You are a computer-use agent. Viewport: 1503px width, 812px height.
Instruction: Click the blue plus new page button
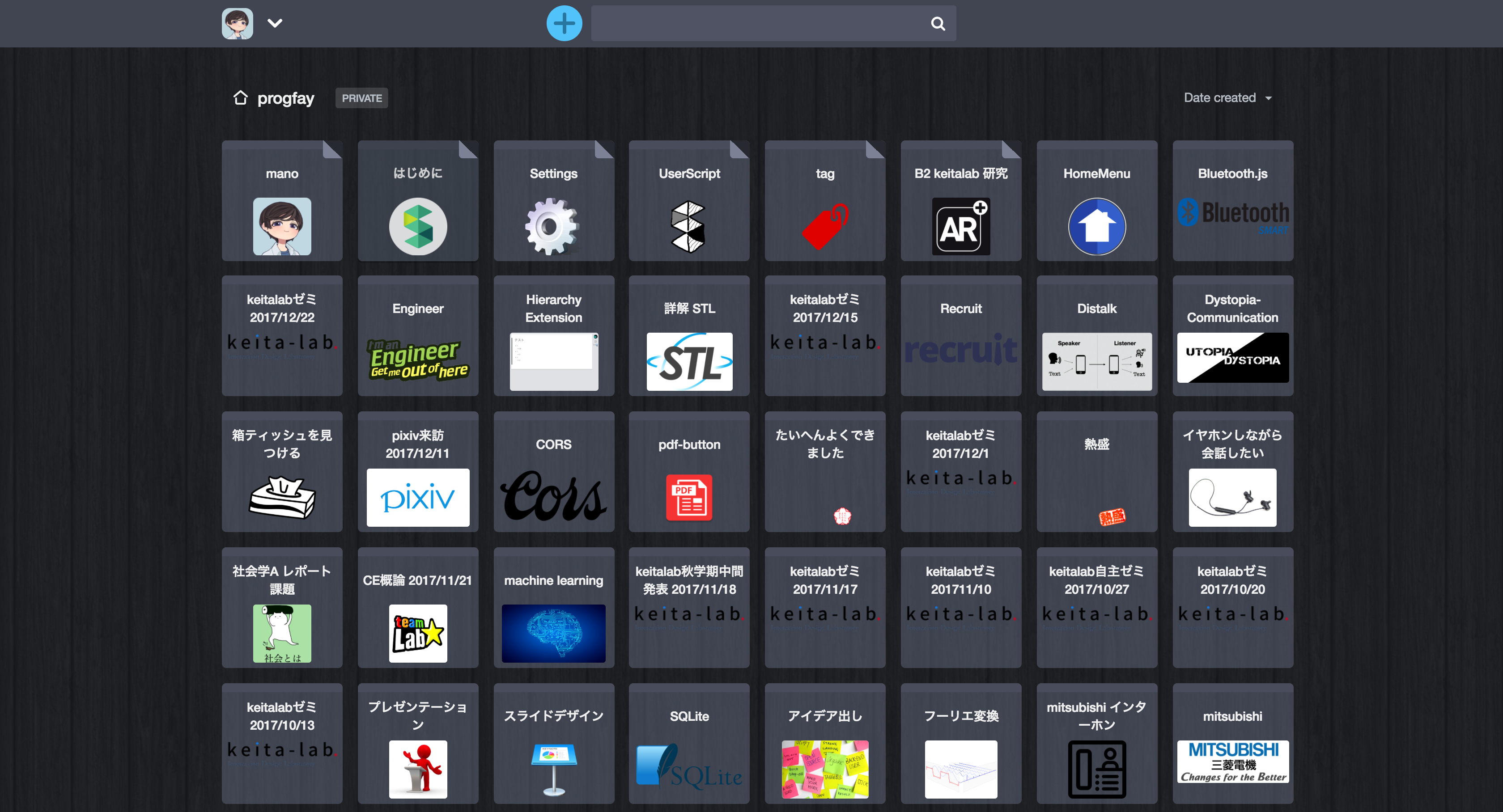tap(564, 23)
